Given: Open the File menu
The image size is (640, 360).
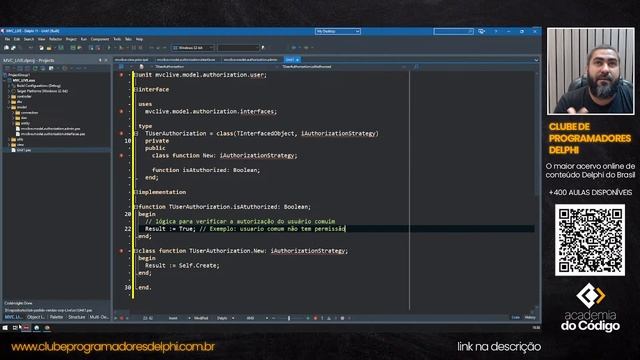Looking at the screenshot, I should 7,39.
